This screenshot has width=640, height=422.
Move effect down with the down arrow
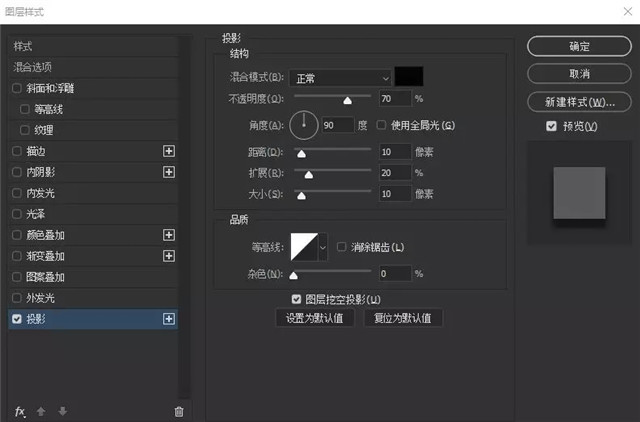click(62, 411)
